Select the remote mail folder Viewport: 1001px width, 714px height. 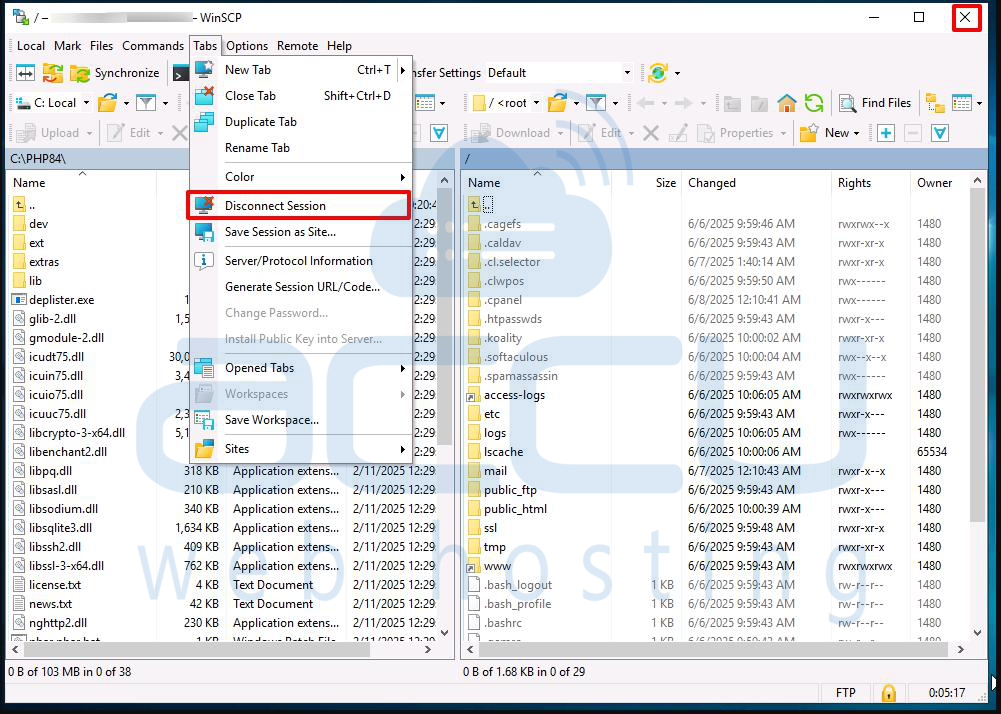[x=495, y=471]
